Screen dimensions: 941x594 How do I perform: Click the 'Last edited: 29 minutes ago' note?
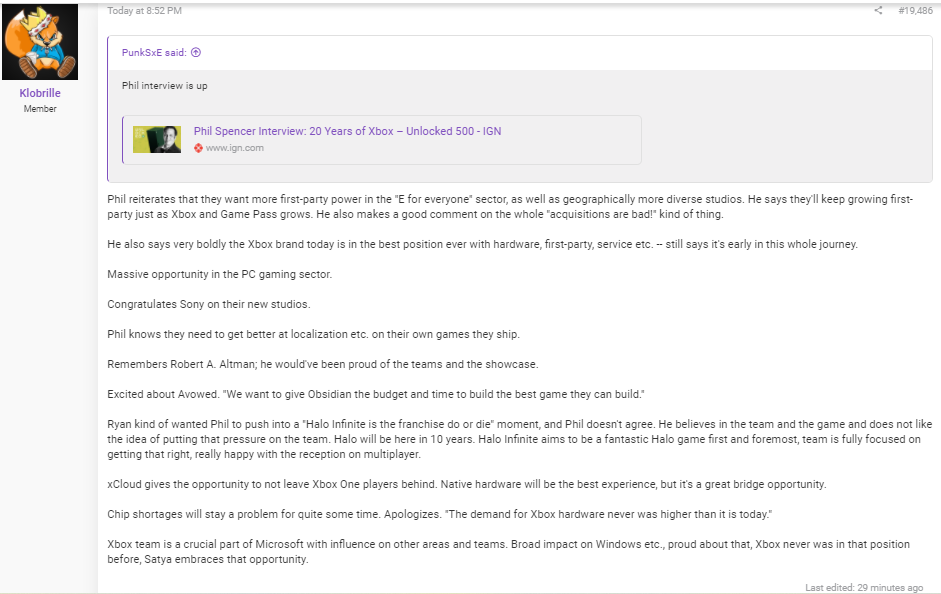tap(863, 587)
